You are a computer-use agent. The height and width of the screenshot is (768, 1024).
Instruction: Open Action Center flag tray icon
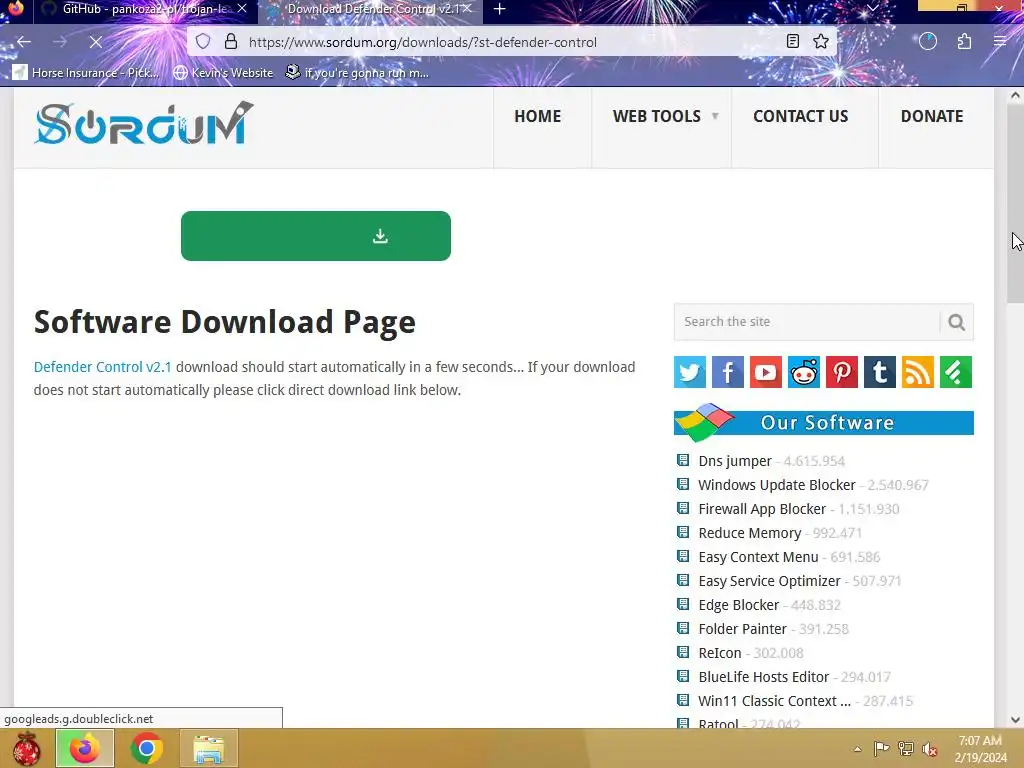881,749
